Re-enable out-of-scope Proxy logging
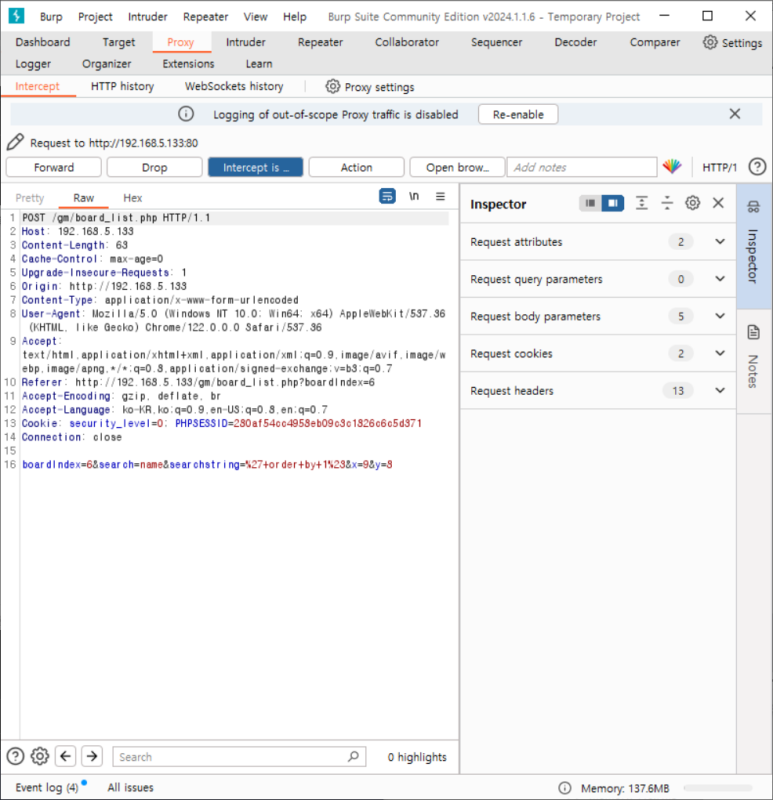This screenshot has width=773, height=800. (518, 114)
